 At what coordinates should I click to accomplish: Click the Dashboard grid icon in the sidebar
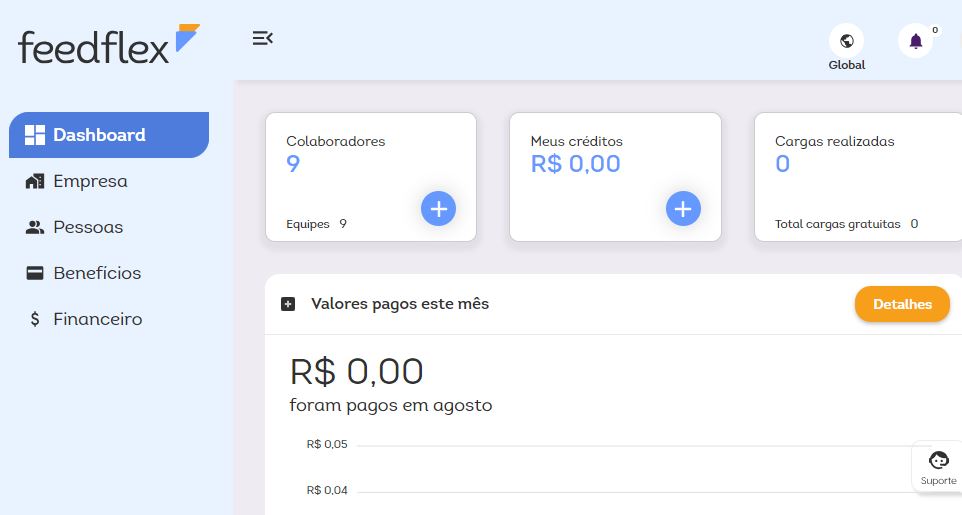coord(35,135)
